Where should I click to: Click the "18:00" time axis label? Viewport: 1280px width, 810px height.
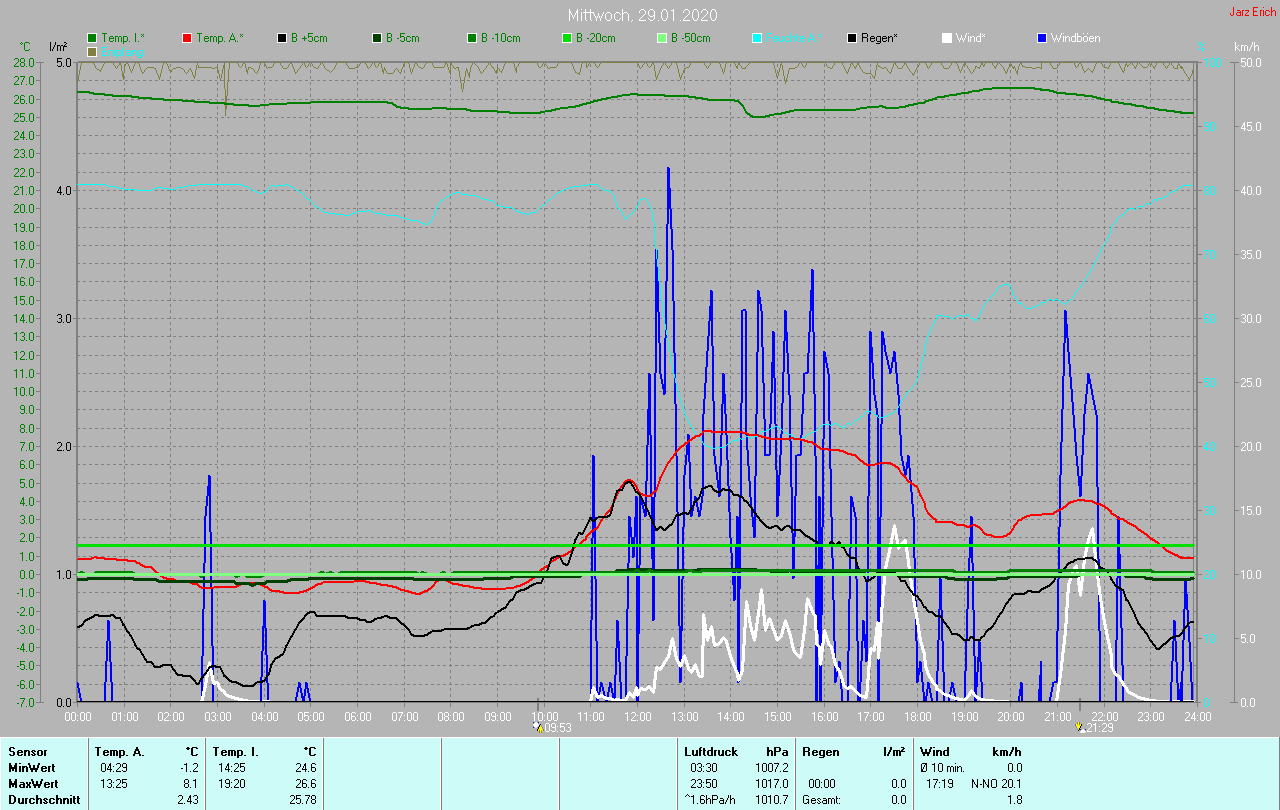click(x=918, y=717)
